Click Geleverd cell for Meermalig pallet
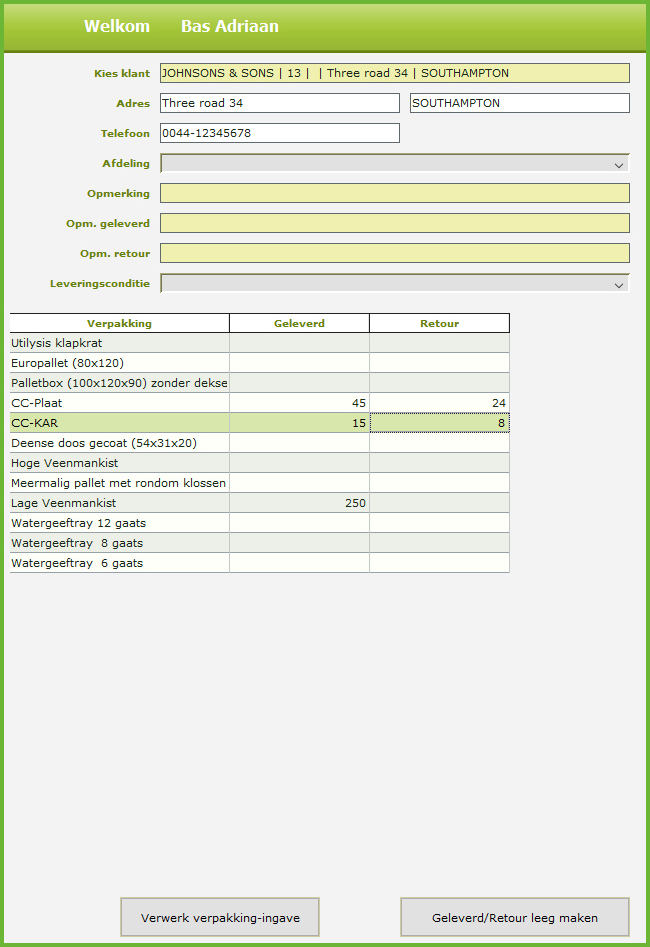 [300, 483]
